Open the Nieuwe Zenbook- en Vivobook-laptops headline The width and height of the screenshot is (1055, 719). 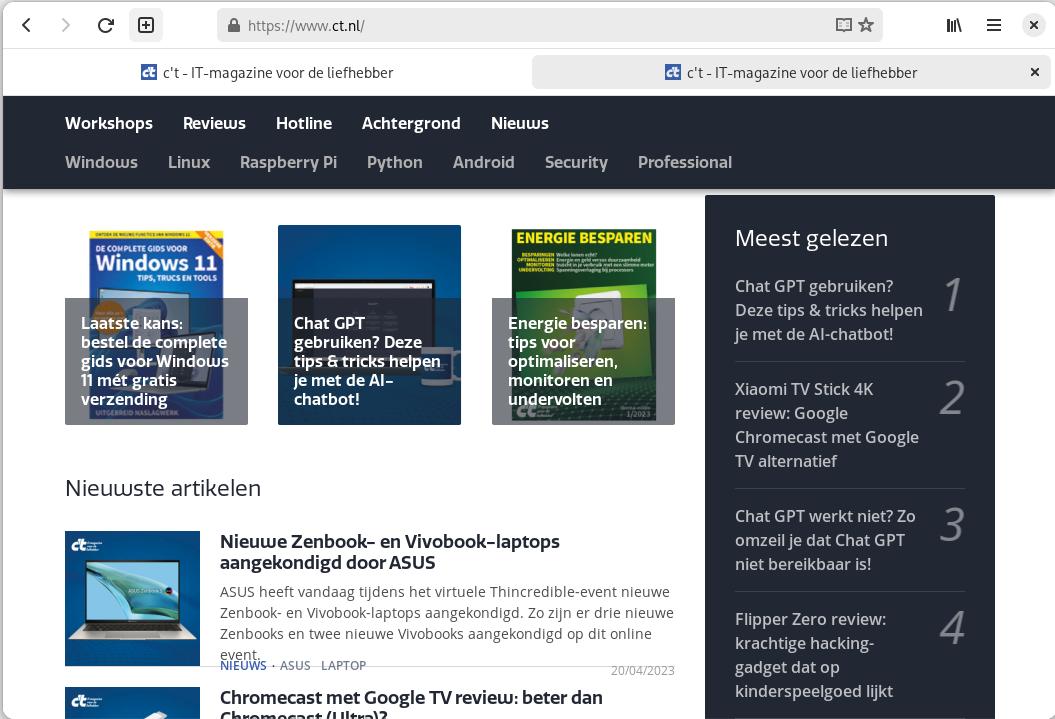click(390, 552)
